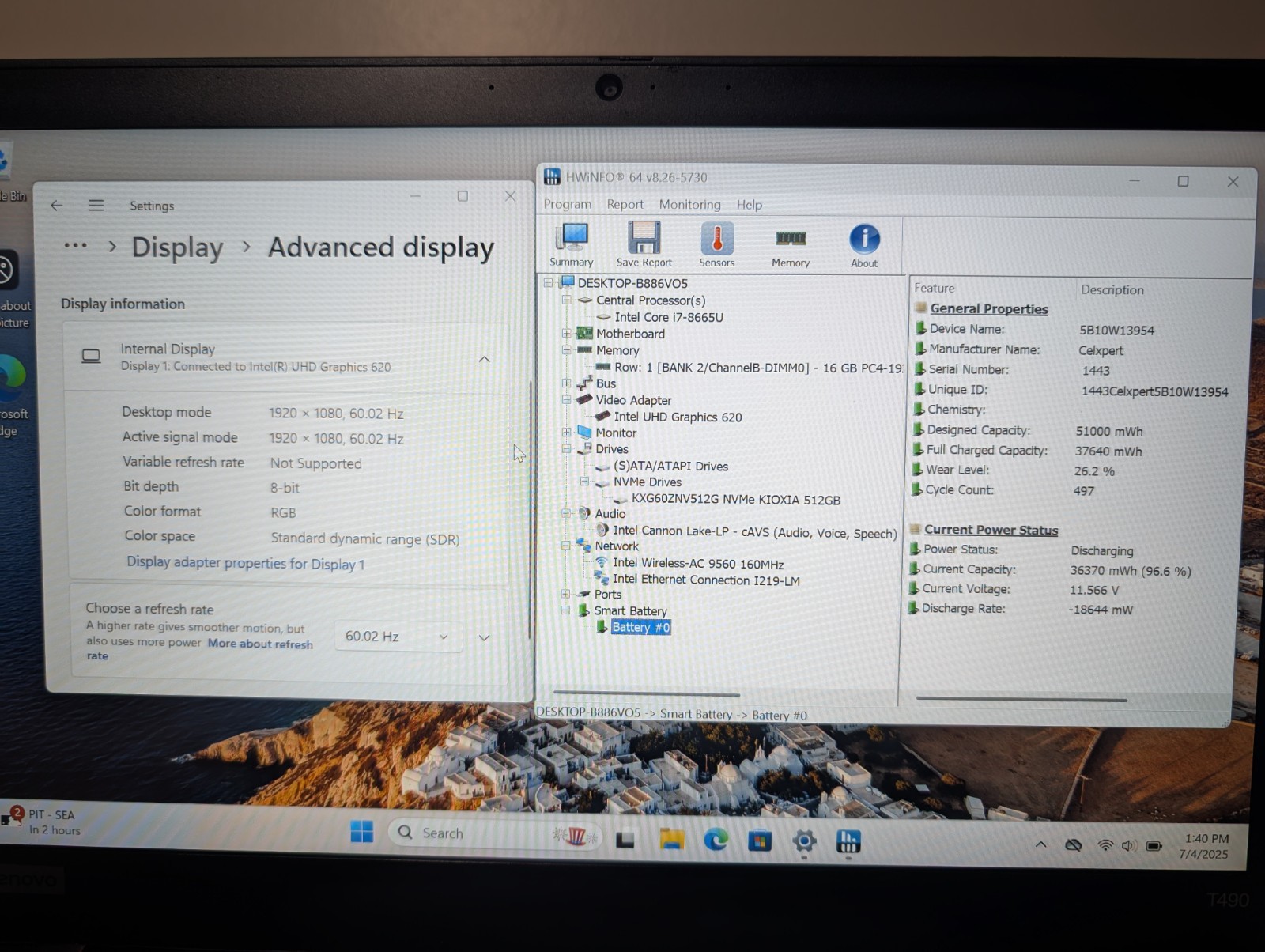The width and height of the screenshot is (1265, 952).
Task: Open the PIT - SEA widget
Action: pyautogui.click(x=43, y=822)
